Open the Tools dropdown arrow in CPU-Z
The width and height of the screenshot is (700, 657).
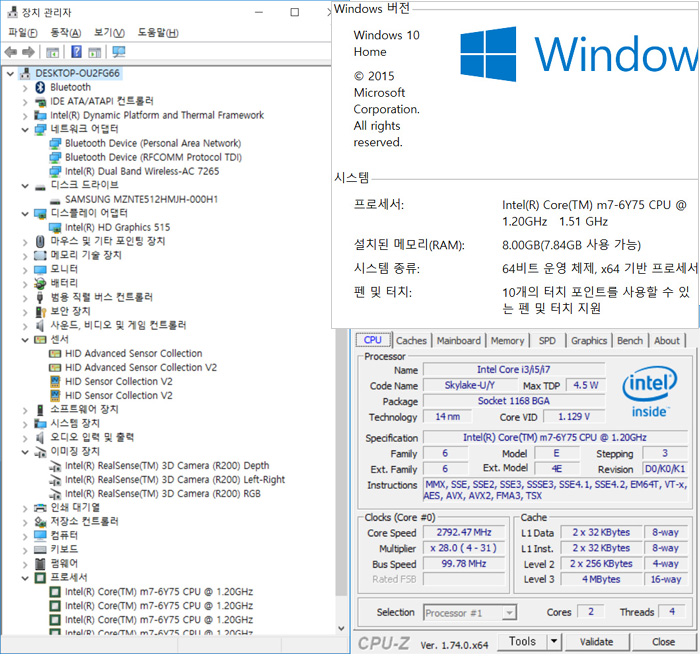point(554,642)
